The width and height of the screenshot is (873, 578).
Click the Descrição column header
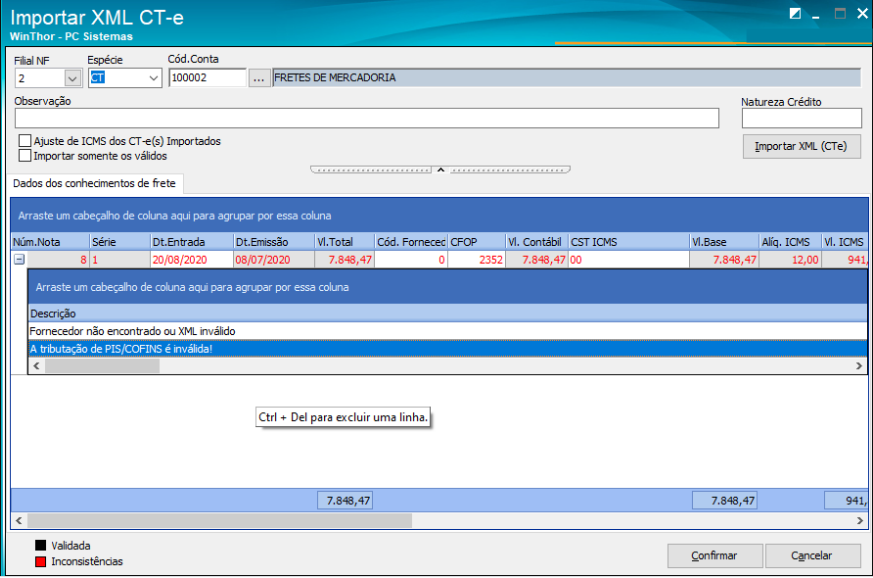448,313
